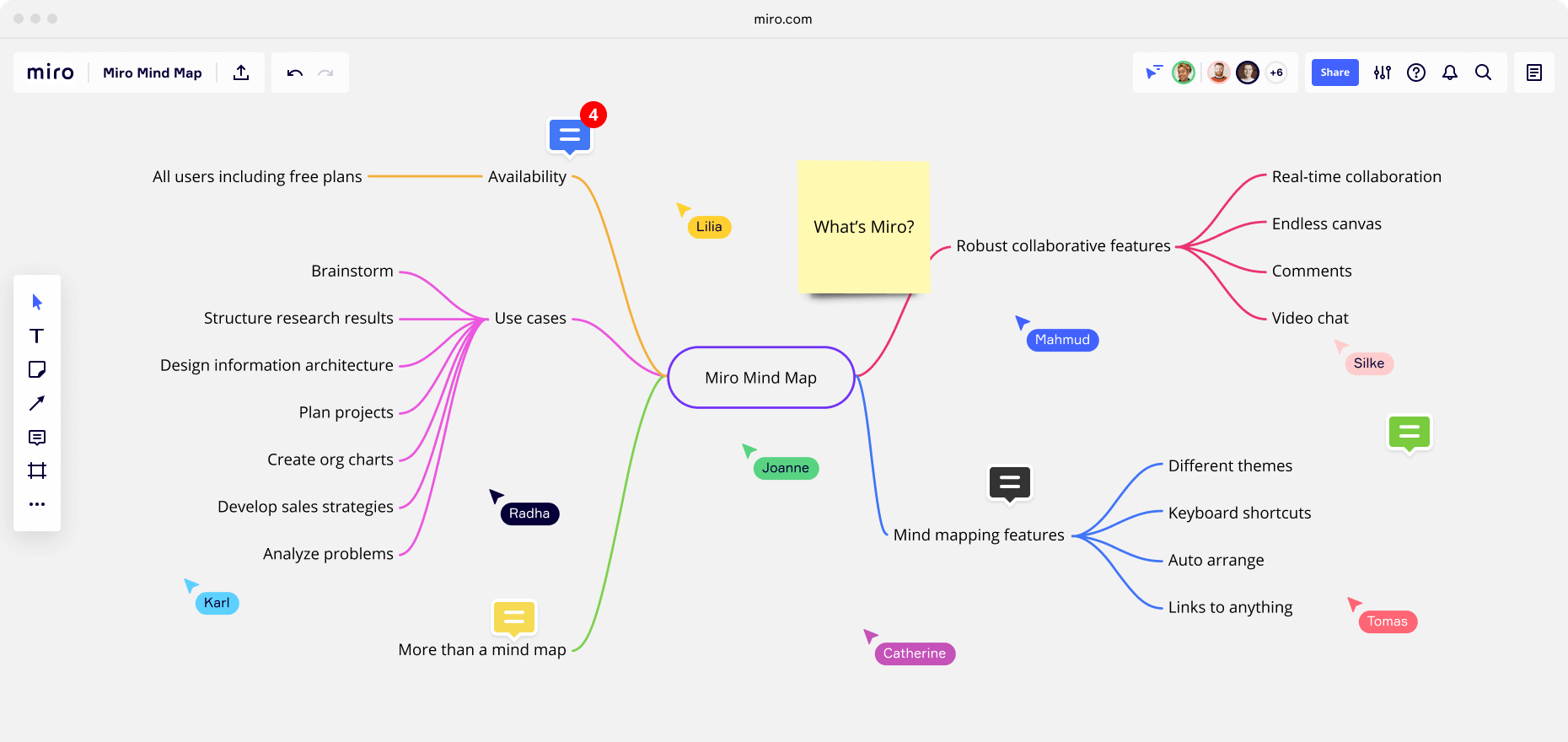Open the yellow comment bubble
Screen dimensions: 1568x742
tap(514, 618)
